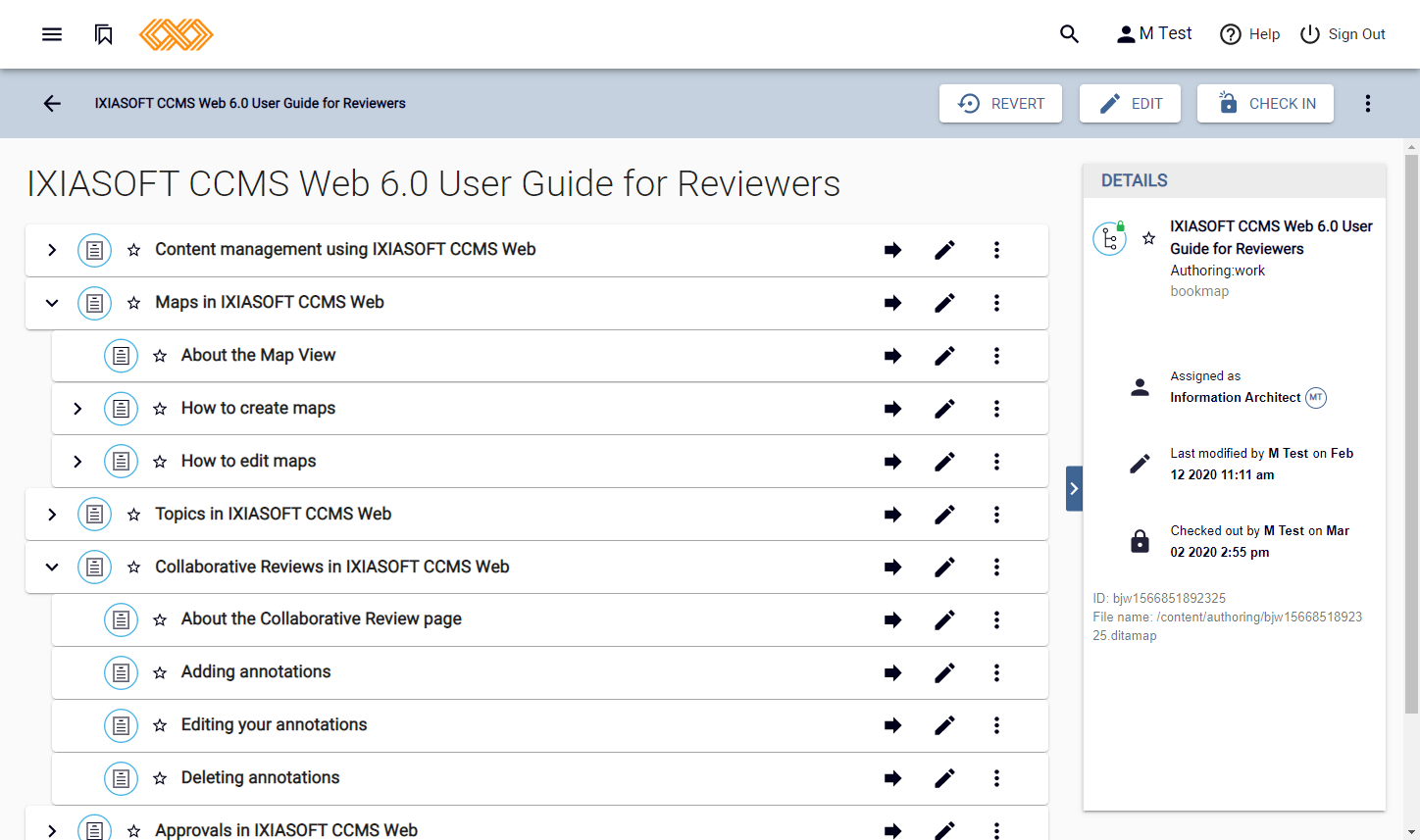Click the EDIT button
This screenshot has height=840, width=1420.
coord(1130,103)
